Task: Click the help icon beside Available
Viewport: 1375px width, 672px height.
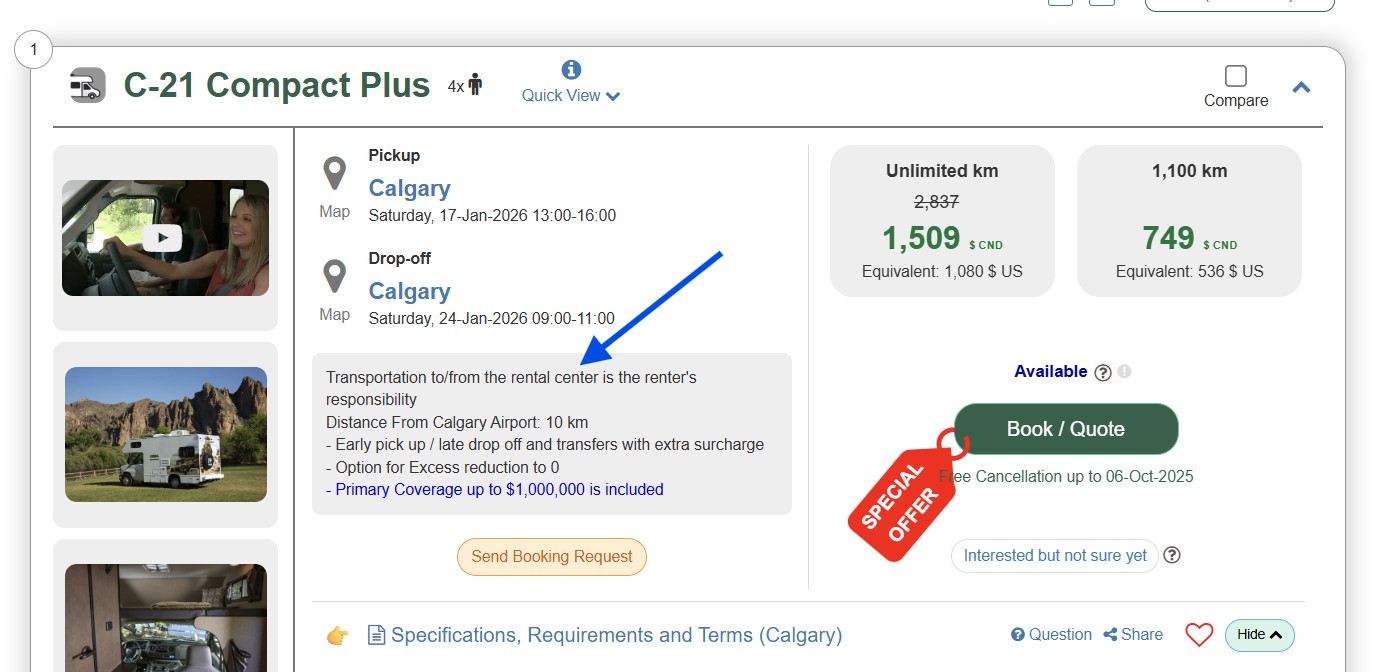Action: pyautogui.click(x=1103, y=373)
